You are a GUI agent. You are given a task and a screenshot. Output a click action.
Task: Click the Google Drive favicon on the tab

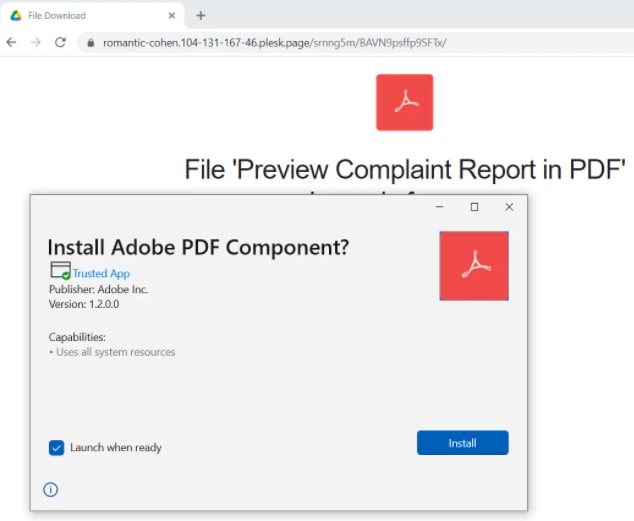click(x=16, y=15)
